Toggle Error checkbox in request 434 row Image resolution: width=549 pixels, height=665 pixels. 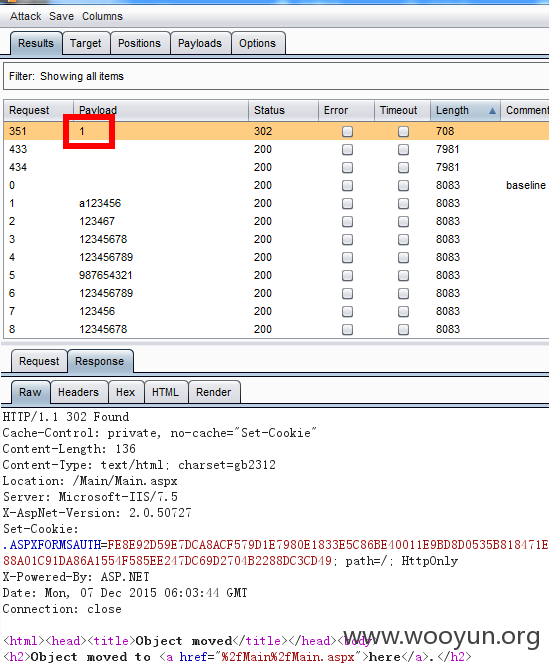(347, 168)
